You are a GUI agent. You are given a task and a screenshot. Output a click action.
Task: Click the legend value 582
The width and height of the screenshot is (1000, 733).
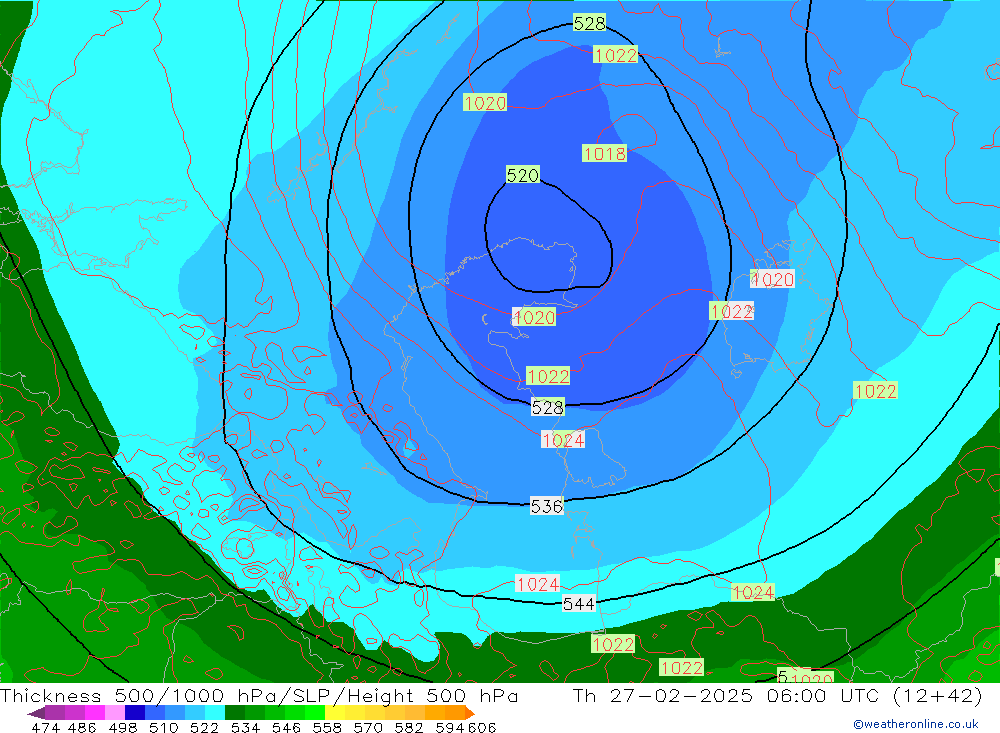(408, 727)
